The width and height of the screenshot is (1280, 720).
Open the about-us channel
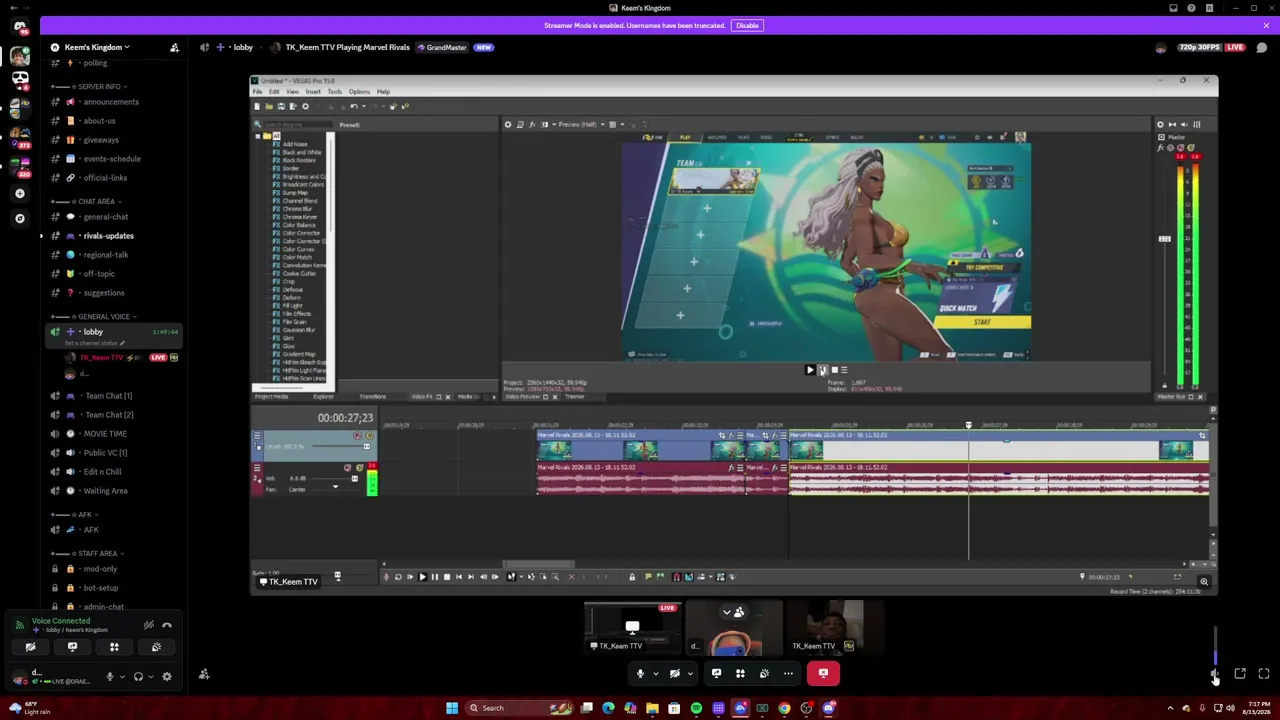pyautogui.click(x=113, y=121)
